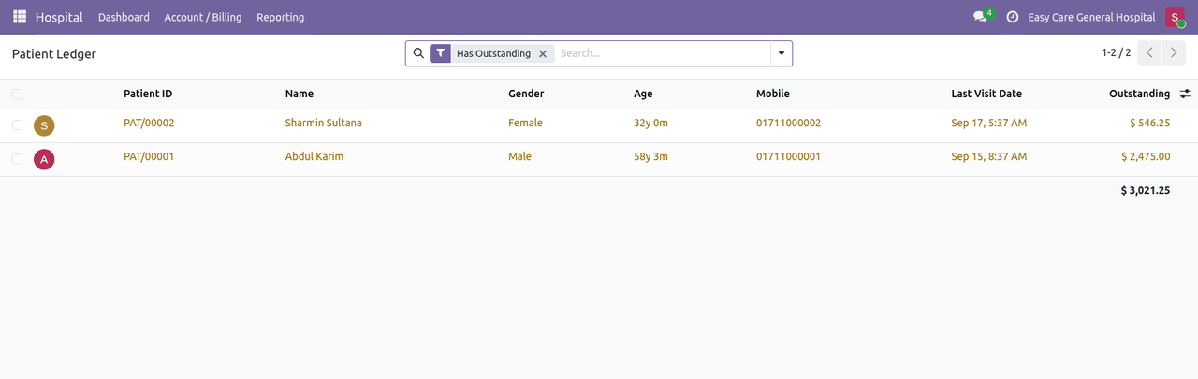Click outstanding amount $ 2,475.00
Image resolution: width=1198 pixels, height=379 pixels.
1145,157
